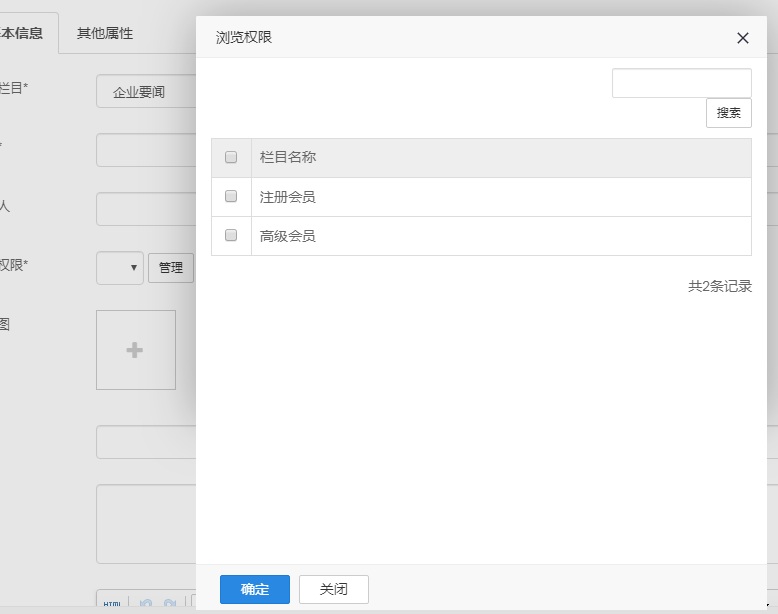The width and height of the screenshot is (778, 614).
Task: Click the 管理 button
Action: coord(171,268)
